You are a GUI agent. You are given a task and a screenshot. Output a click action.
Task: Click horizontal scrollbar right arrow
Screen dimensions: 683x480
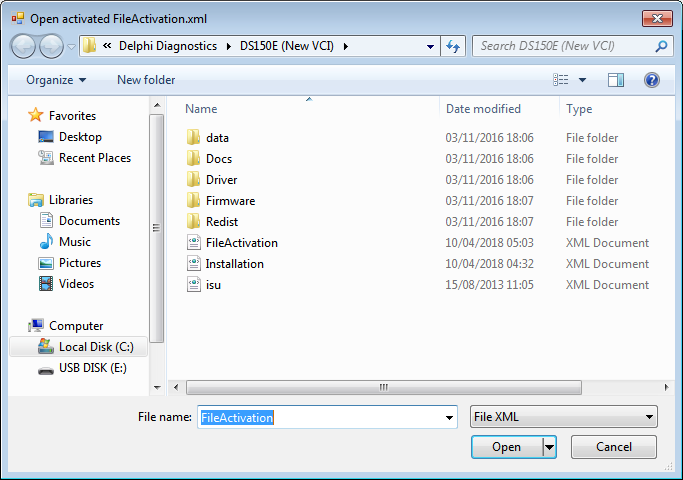pyautogui.click(x=666, y=387)
